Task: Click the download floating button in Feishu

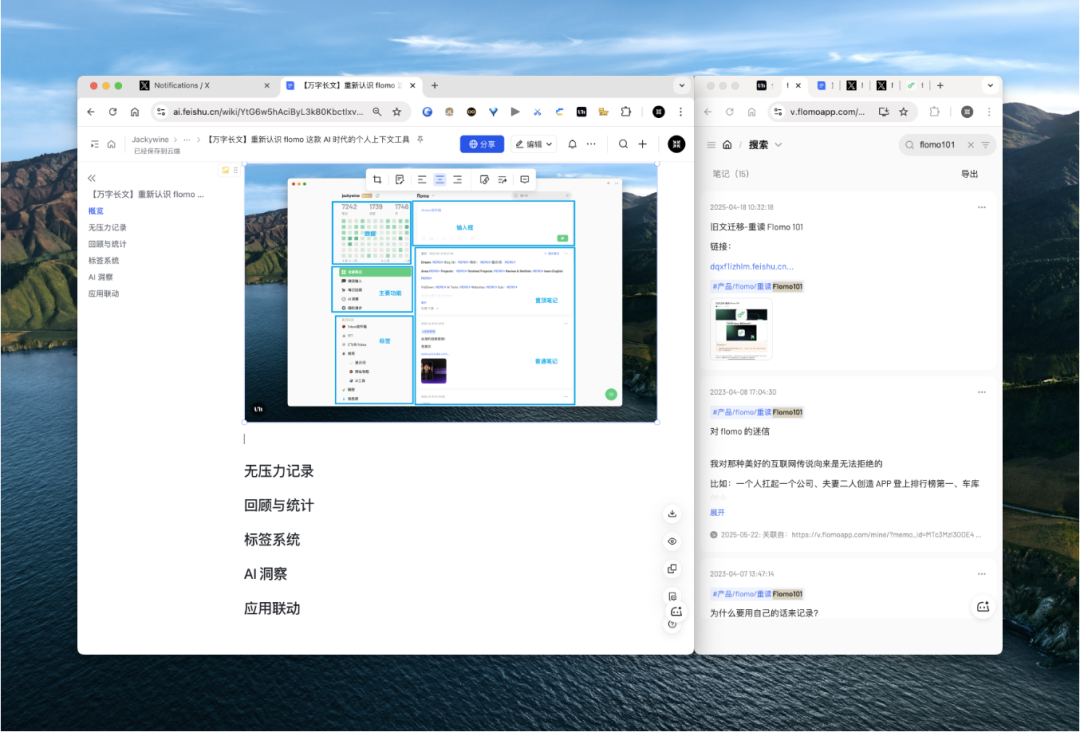Action: tap(672, 514)
